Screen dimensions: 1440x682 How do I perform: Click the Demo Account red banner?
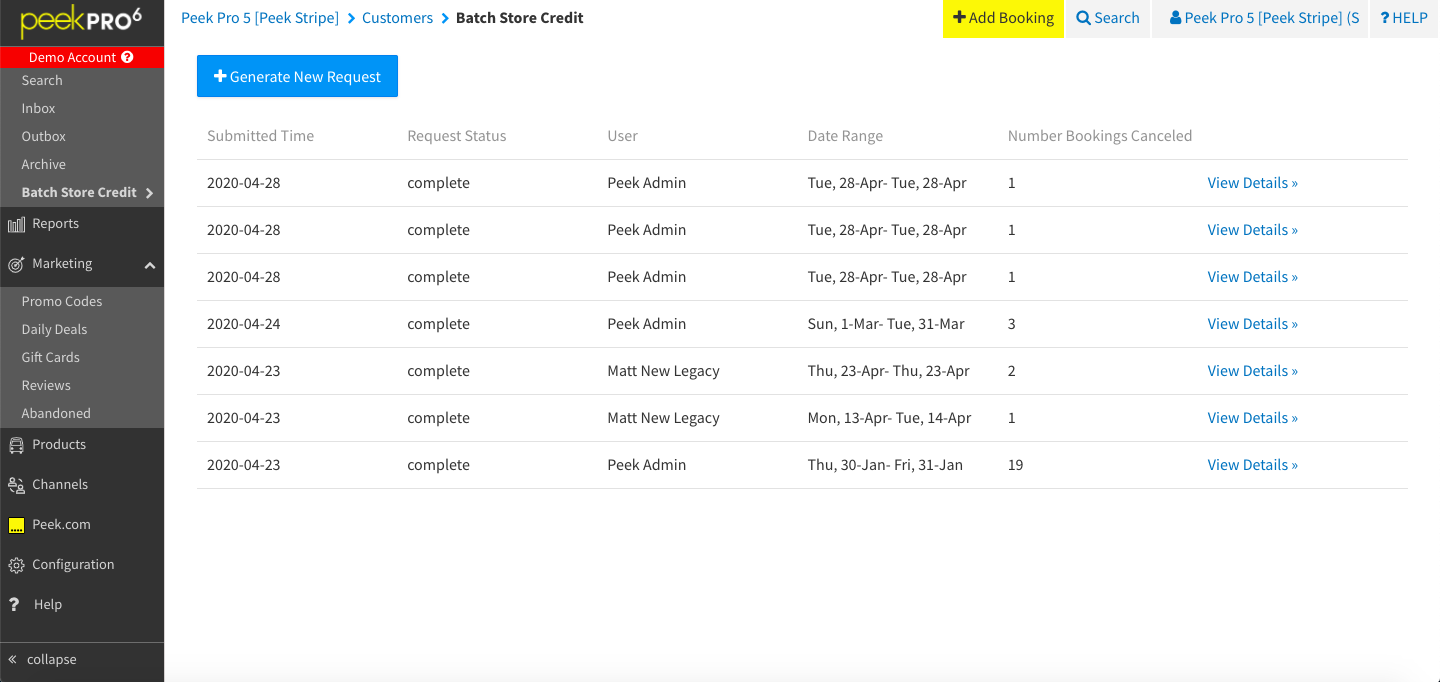[82, 57]
